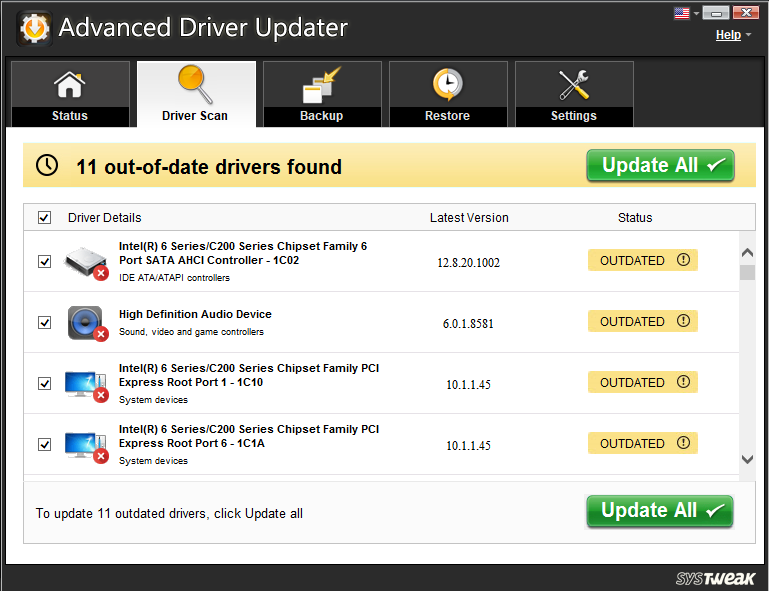Viewport: 769px width, 591px height.
Task: Click Sound, video and game controllers text
Action: [x=191, y=332]
